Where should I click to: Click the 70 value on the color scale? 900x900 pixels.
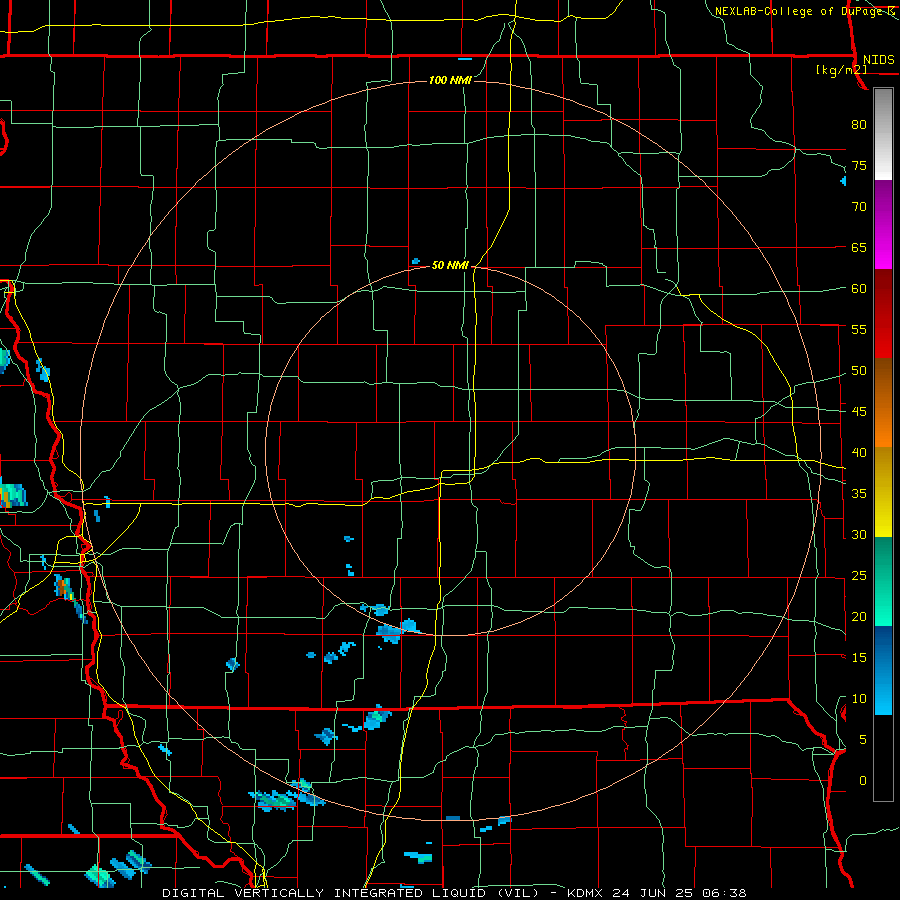tap(859, 207)
